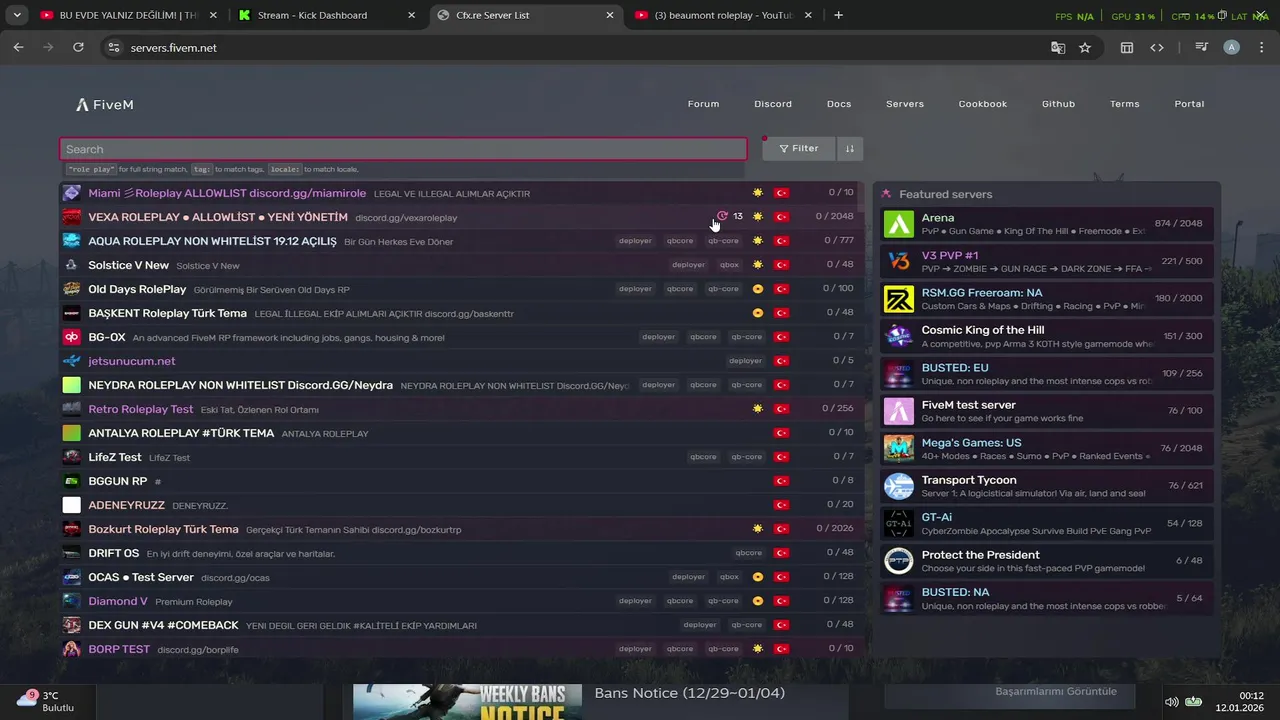
Task: Switch to the beaumont roleplay YouTube tab
Action: pos(724,15)
